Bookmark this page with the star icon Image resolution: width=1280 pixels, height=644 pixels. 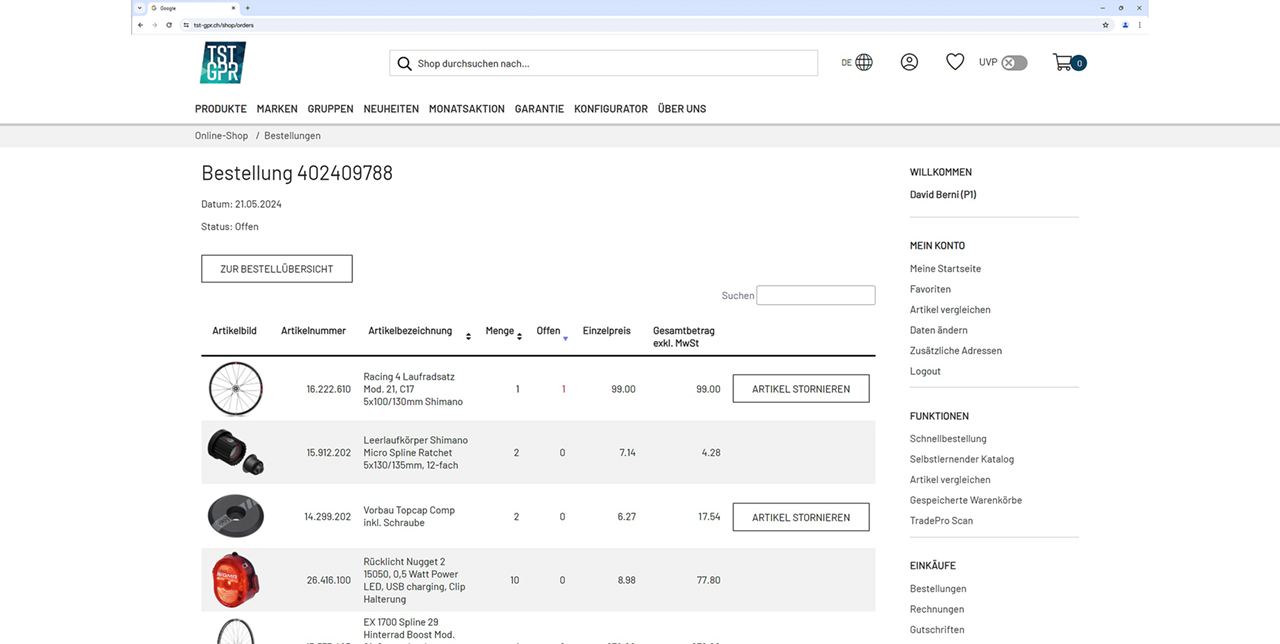(x=1105, y=25)
